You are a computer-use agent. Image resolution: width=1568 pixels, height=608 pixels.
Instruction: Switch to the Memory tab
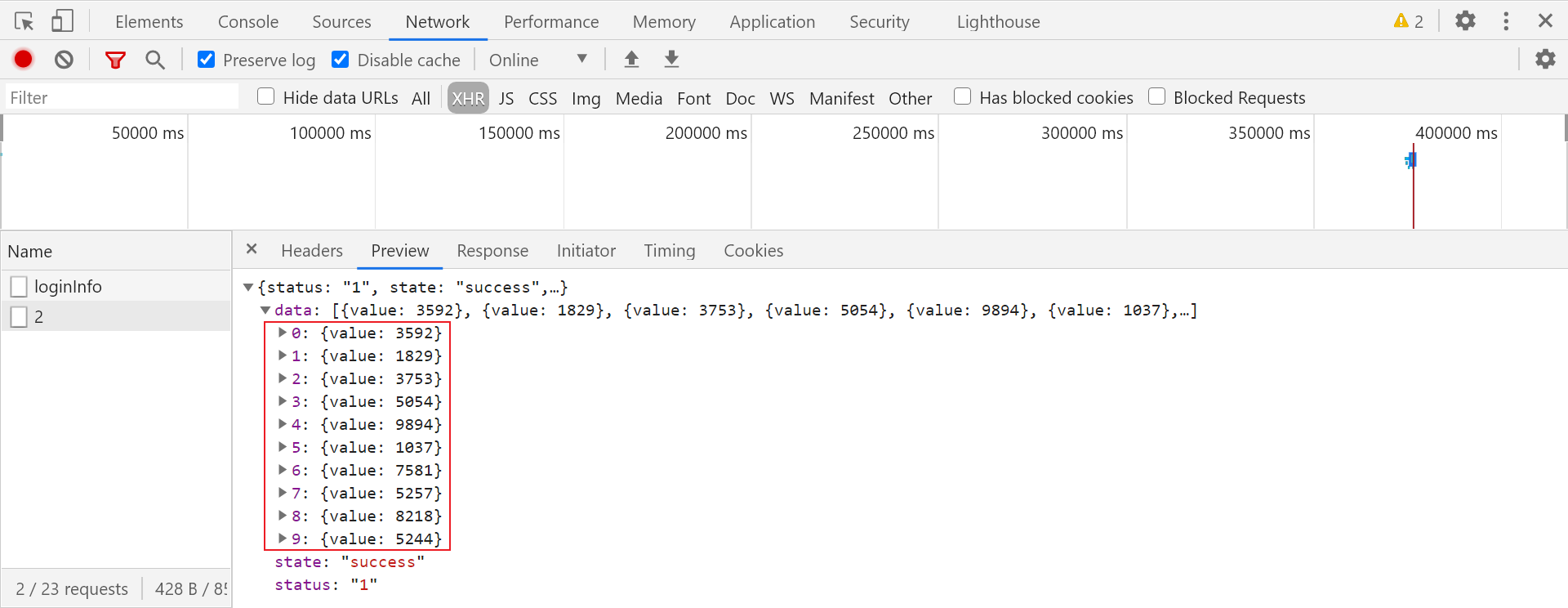(x=664, y=22)
